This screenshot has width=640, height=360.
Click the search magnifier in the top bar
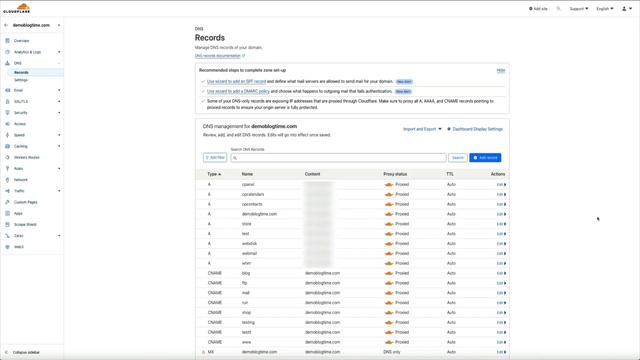(558, 9)
